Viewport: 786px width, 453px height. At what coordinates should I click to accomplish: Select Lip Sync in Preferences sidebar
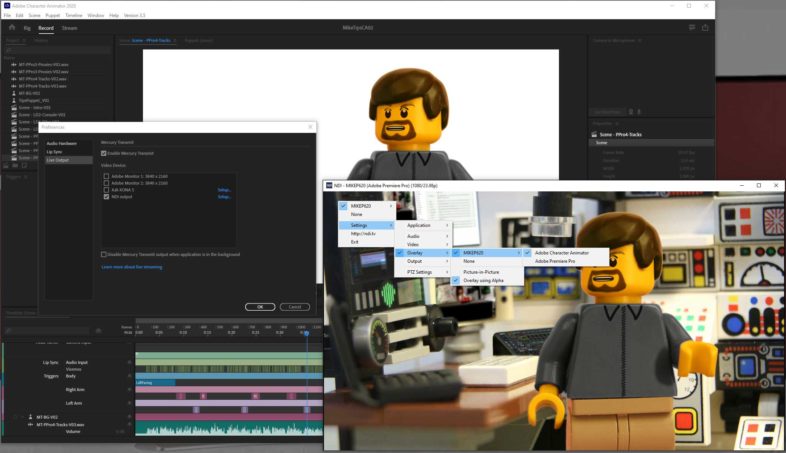pyautogui.click(x=54, y=152)
